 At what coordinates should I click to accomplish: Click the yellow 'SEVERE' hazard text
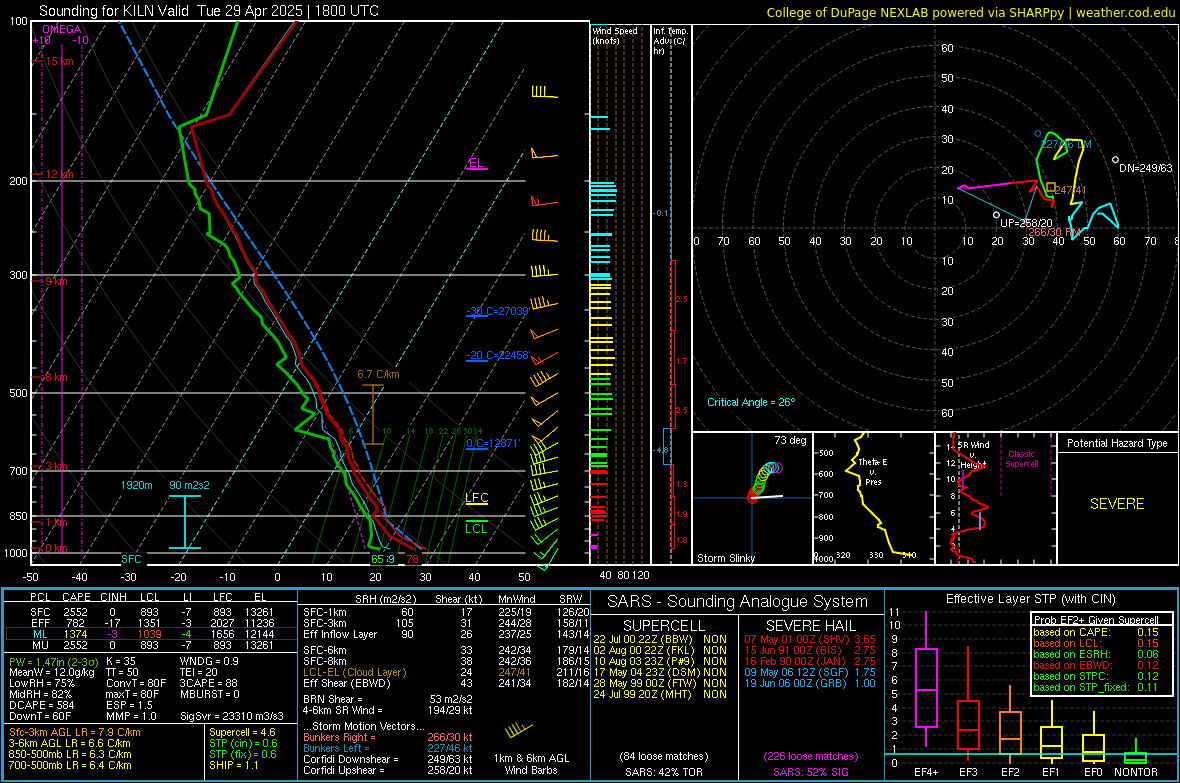1117,504
